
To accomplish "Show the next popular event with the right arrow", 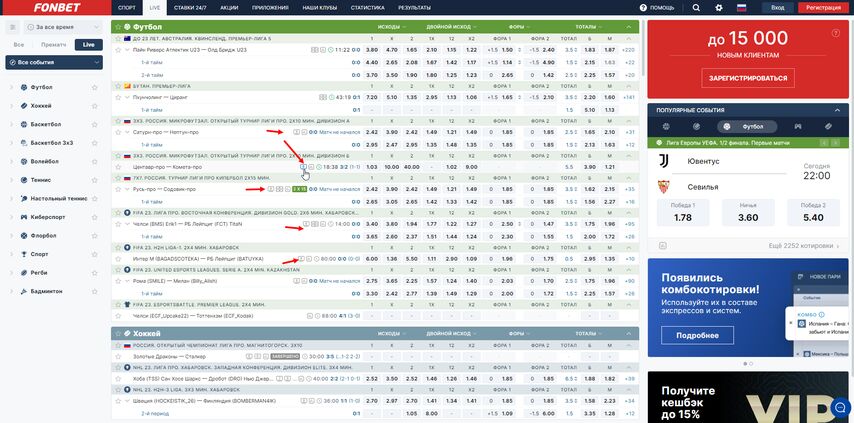I will click(x=833, y=143).
